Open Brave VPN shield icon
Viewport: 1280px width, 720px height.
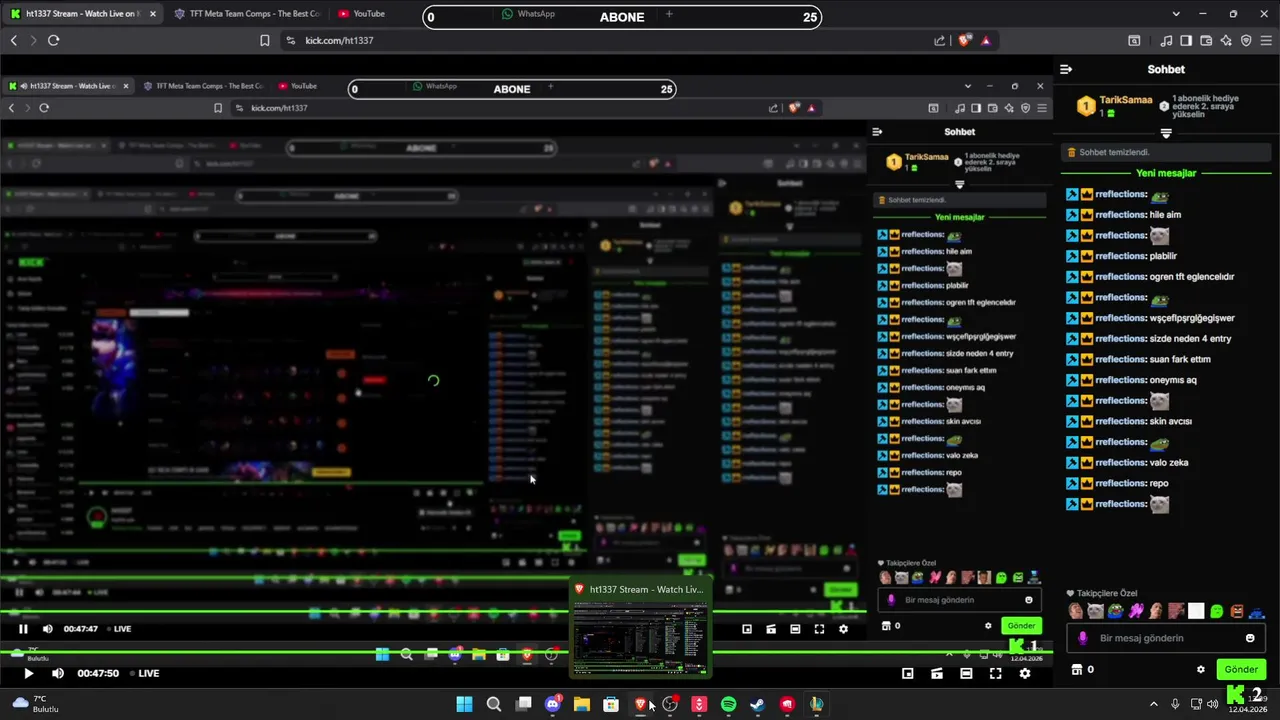click(1246, 41)
